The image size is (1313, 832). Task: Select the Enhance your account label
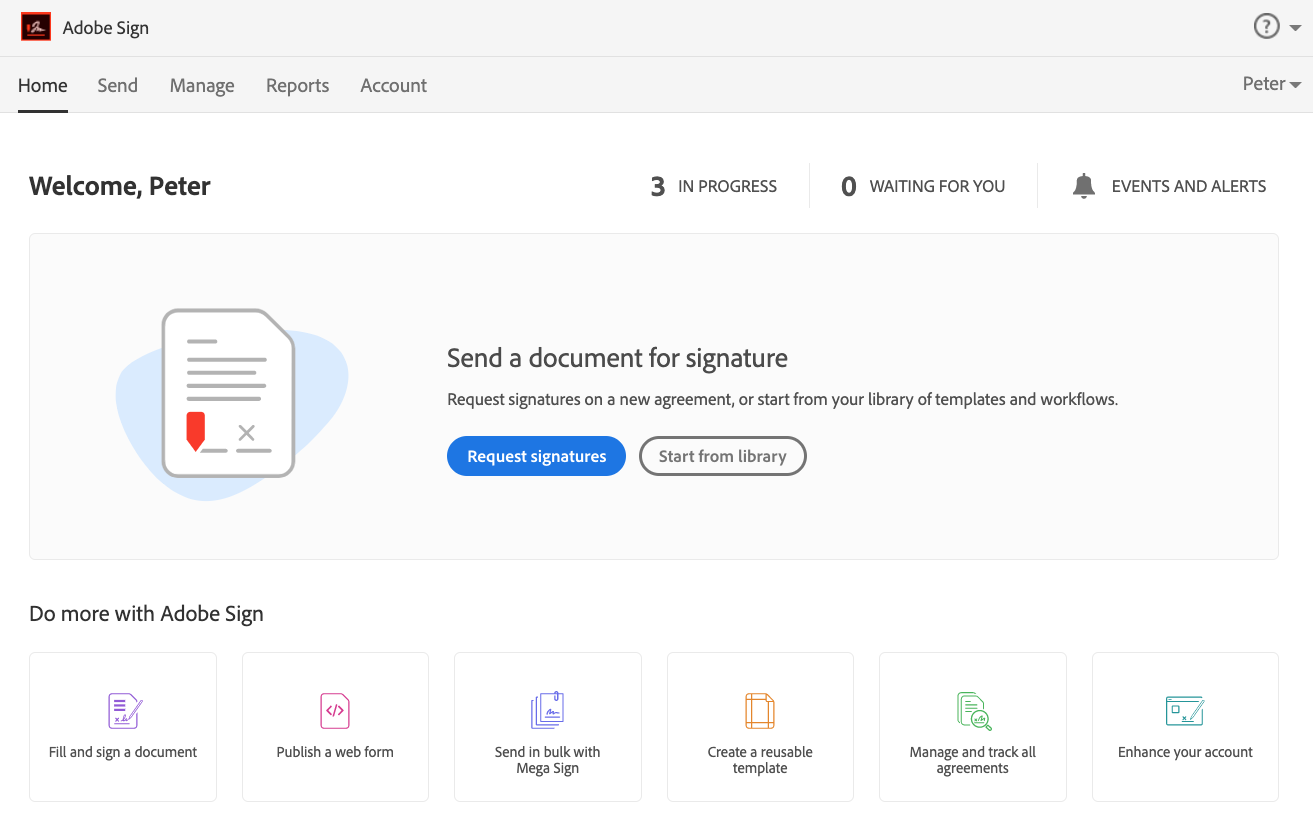click(x=1185, y=752)
